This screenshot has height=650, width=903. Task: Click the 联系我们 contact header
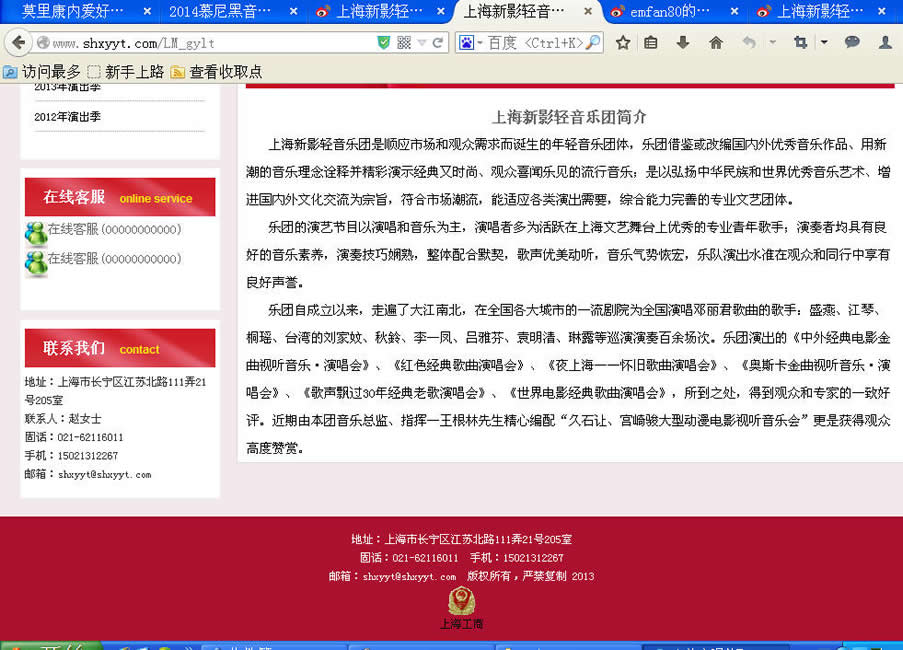coord(120,348)
